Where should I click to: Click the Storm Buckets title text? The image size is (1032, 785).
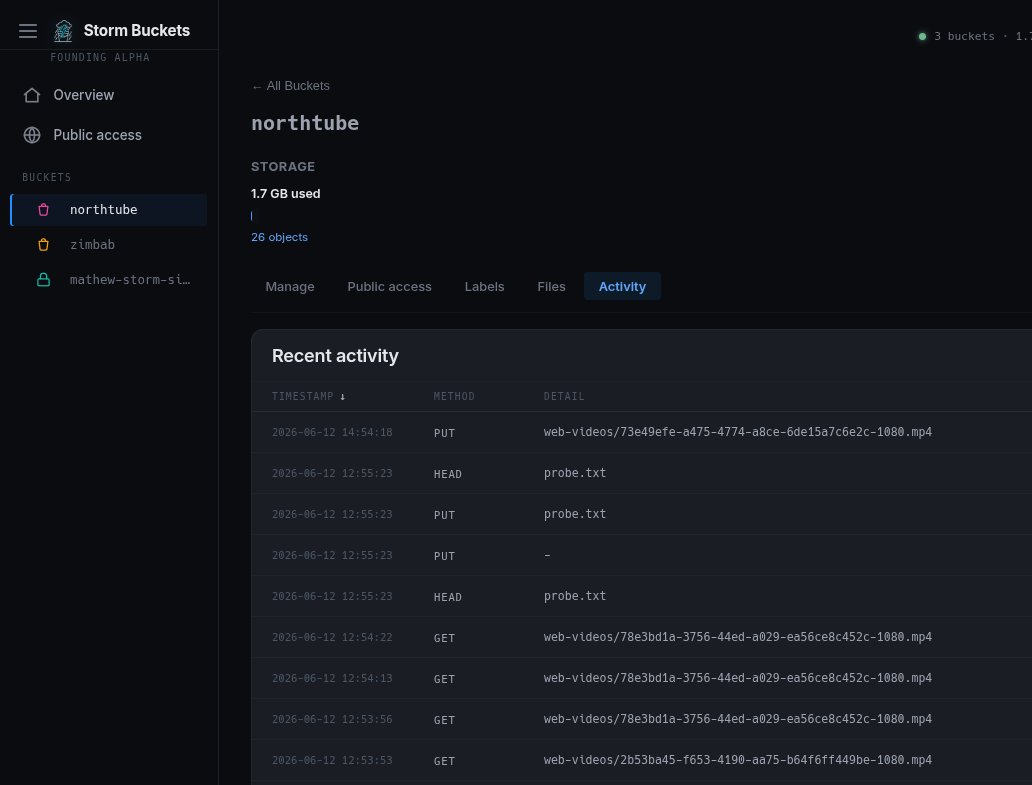click(x=137, y=30)
